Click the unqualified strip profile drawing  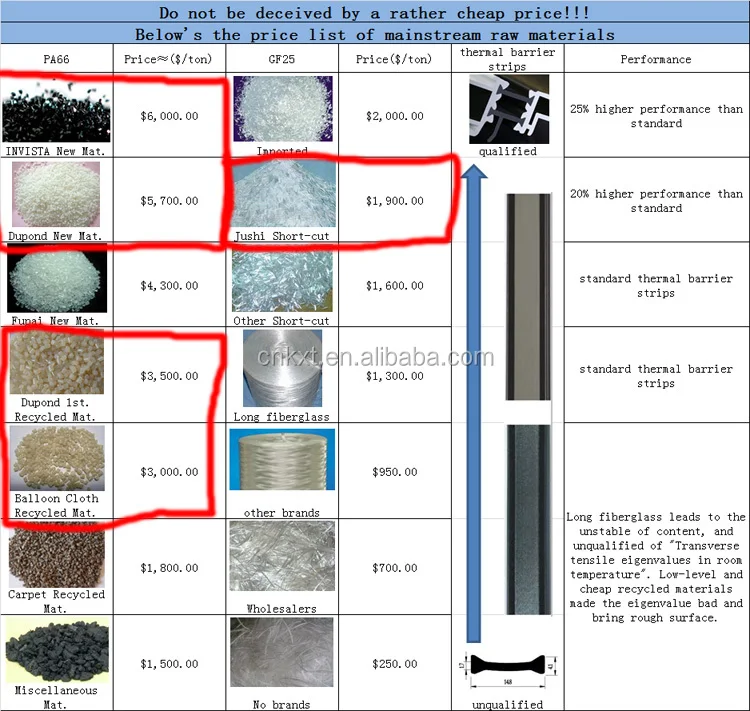pyautogui.click(x=508, y=670)
